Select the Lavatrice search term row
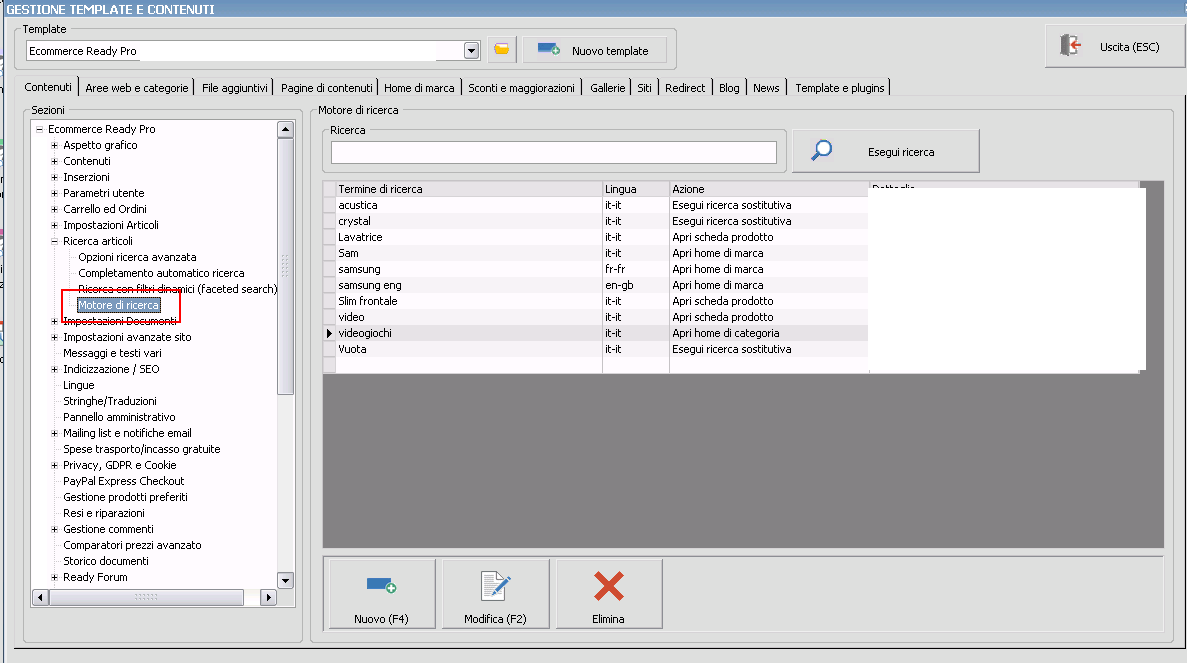This screenshot has height=663, width=1187. (x=361, y=237)
